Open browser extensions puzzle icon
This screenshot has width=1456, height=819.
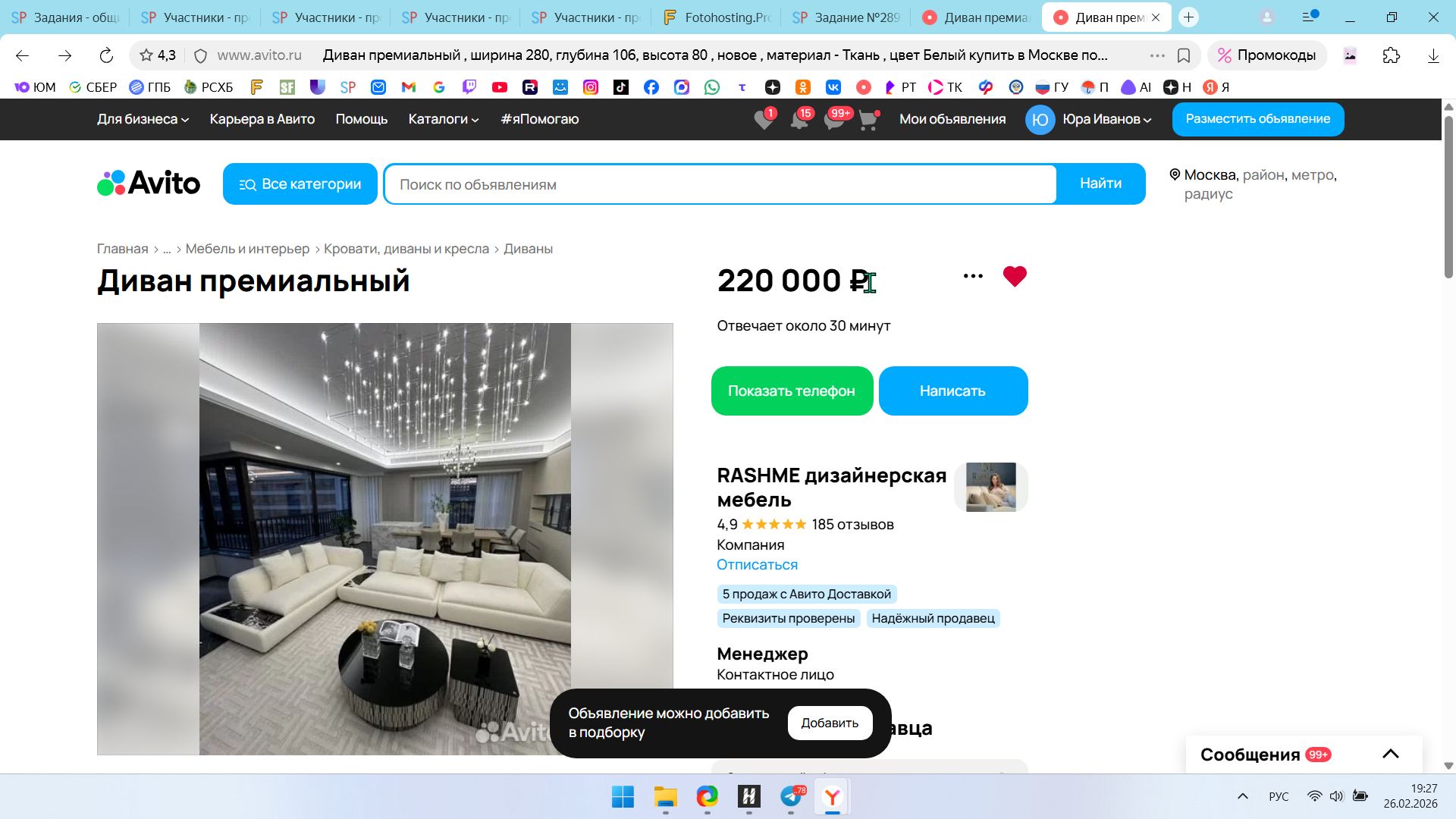pos(1391,55)
